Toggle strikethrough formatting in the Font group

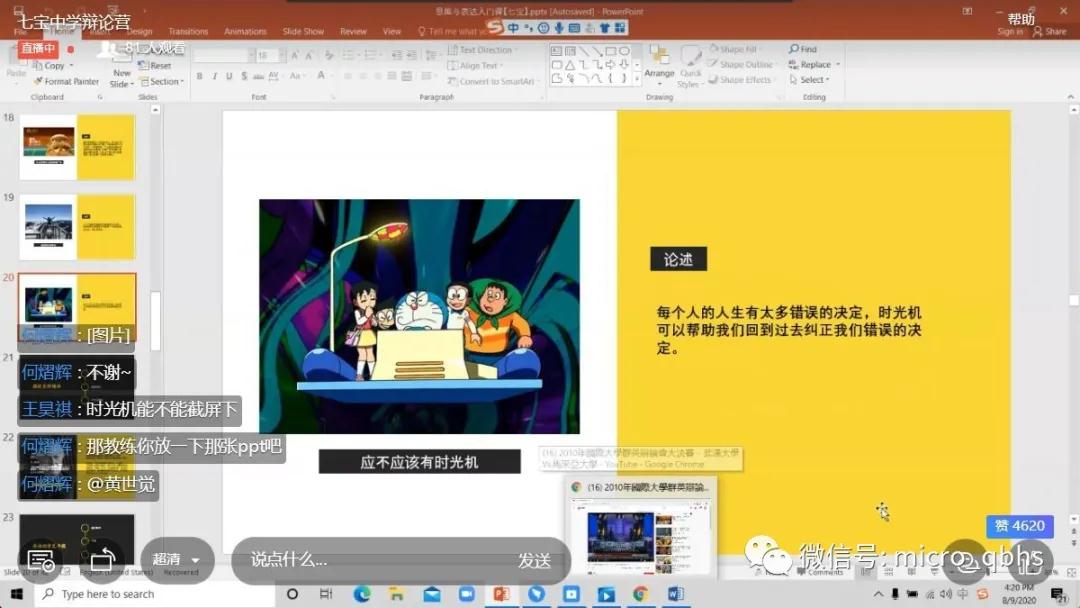(x=258, y=76)
